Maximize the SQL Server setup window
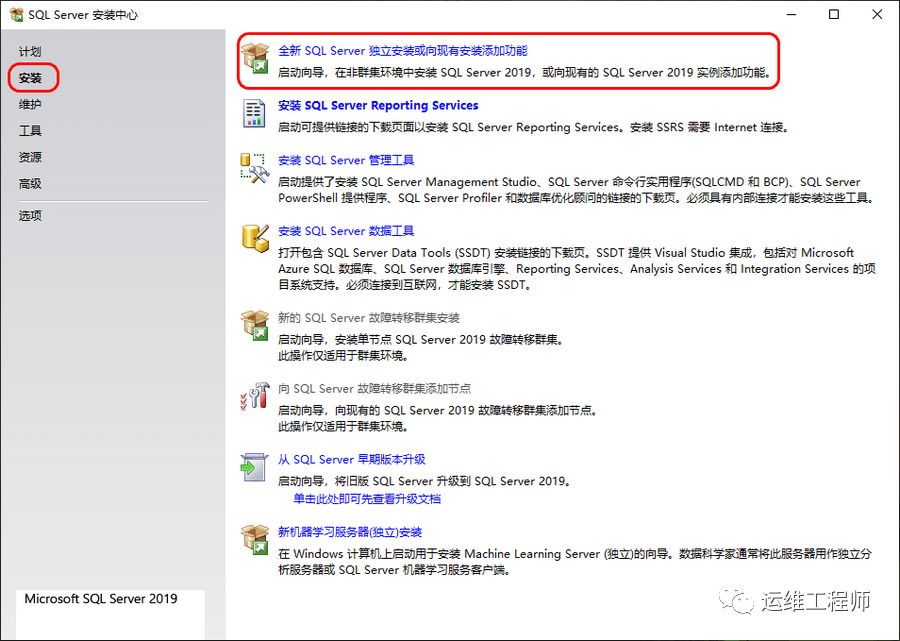Viewport: 900px width, 641px height. (834, 14)
